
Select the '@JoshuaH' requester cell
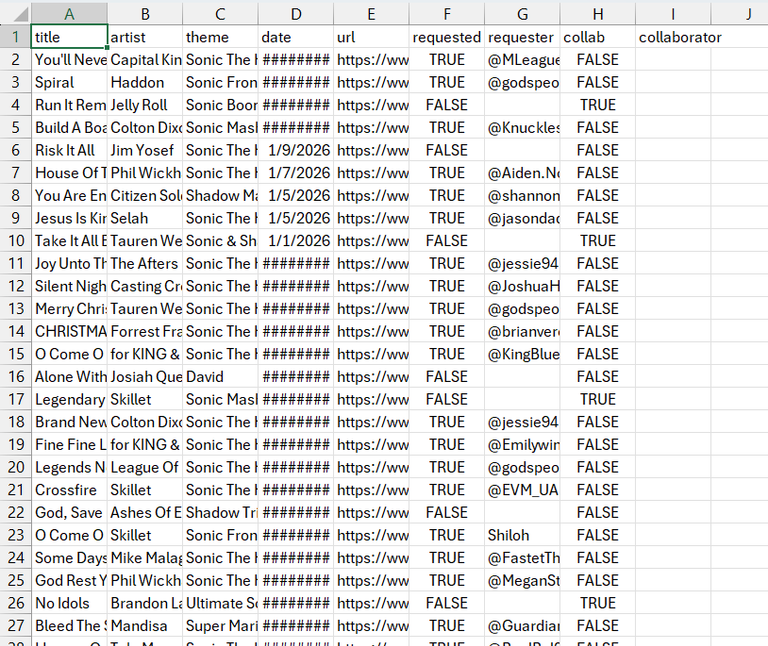point(522,286)
